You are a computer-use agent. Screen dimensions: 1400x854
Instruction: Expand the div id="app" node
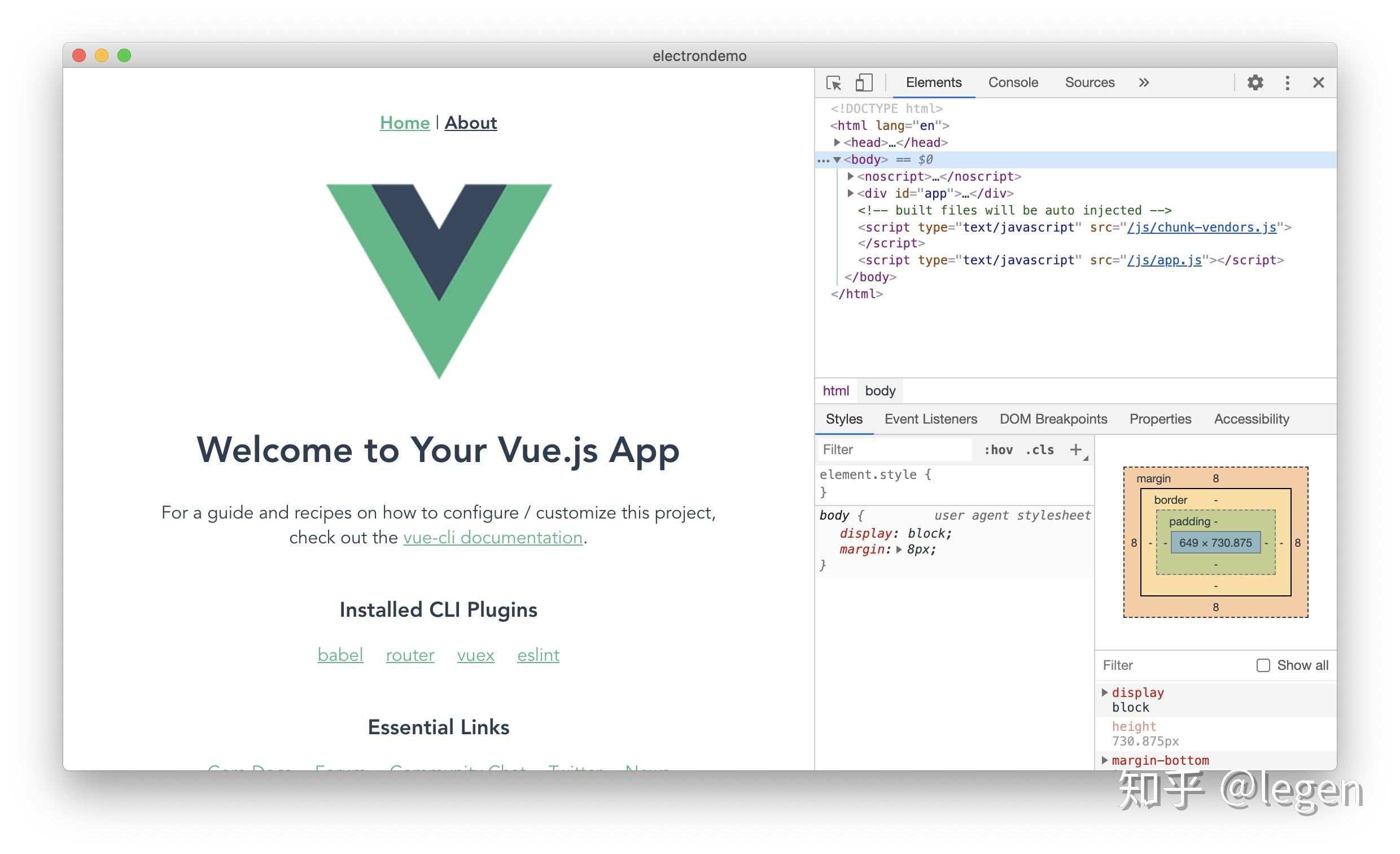(x=850, y=193)
